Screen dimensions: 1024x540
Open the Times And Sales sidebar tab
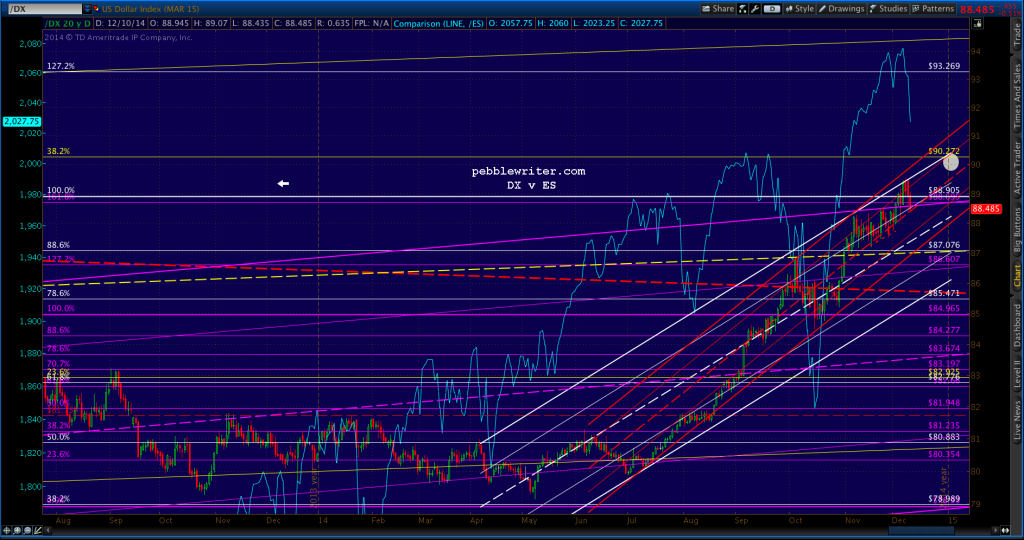(x=1017, y=96)
